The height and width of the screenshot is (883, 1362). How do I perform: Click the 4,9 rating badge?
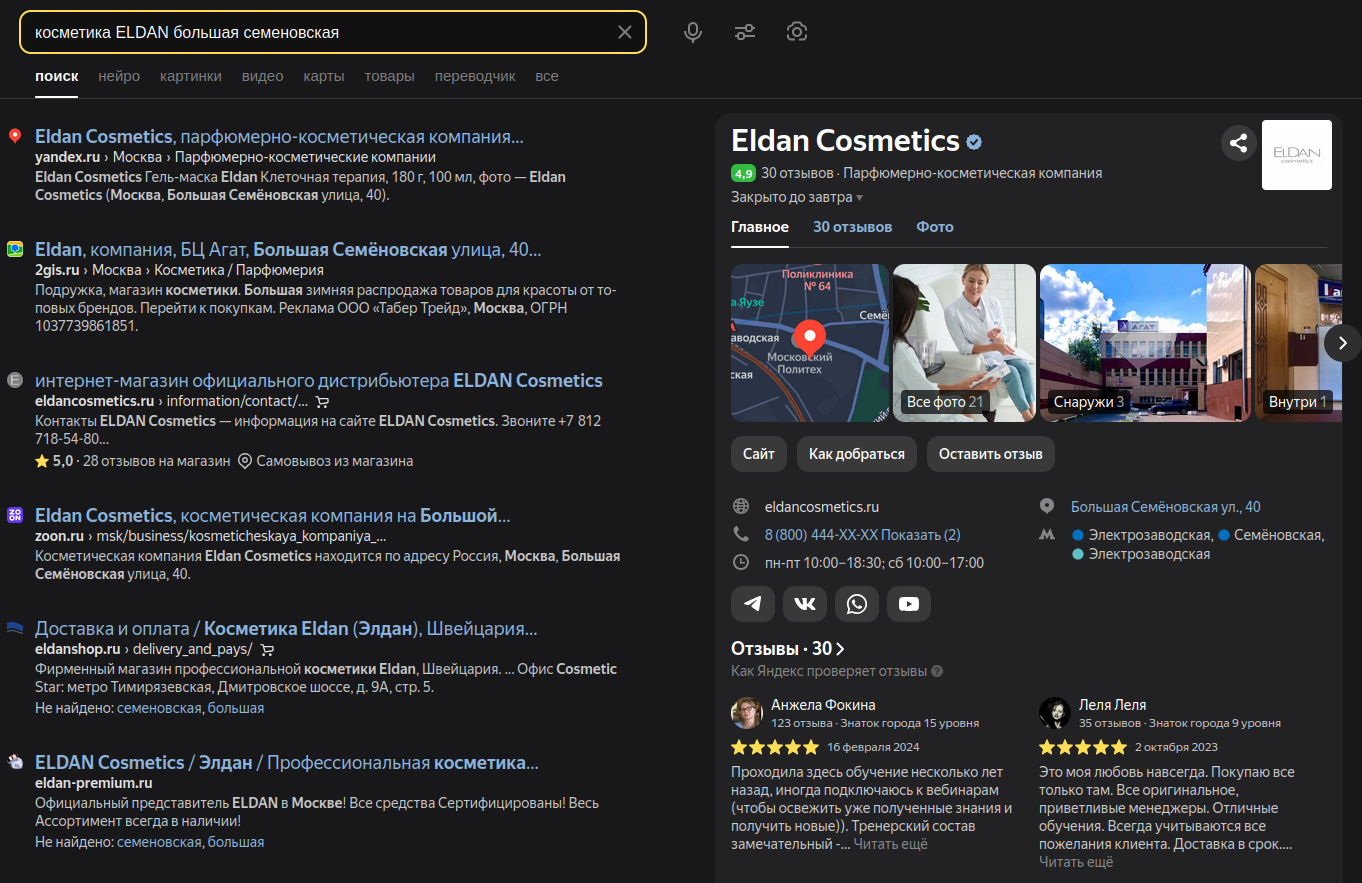coord(743,173)
